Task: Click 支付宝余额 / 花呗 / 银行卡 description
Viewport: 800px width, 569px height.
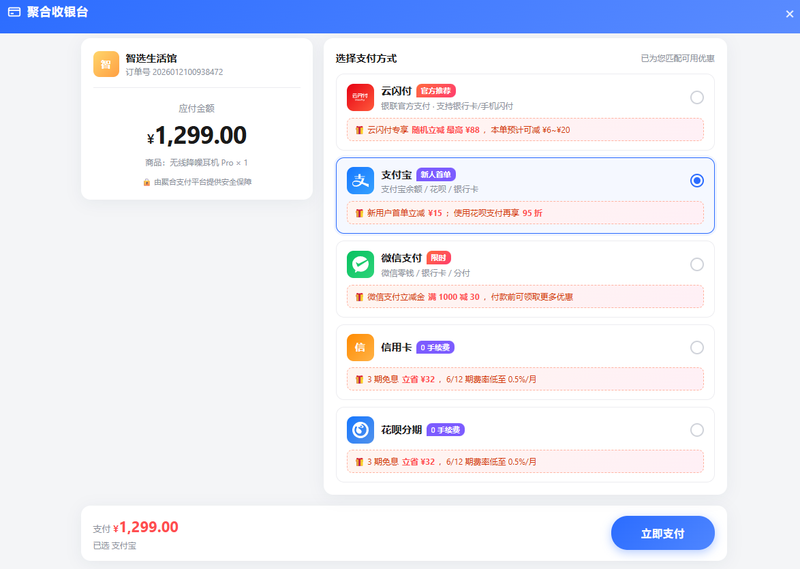Action: point(430,189)
